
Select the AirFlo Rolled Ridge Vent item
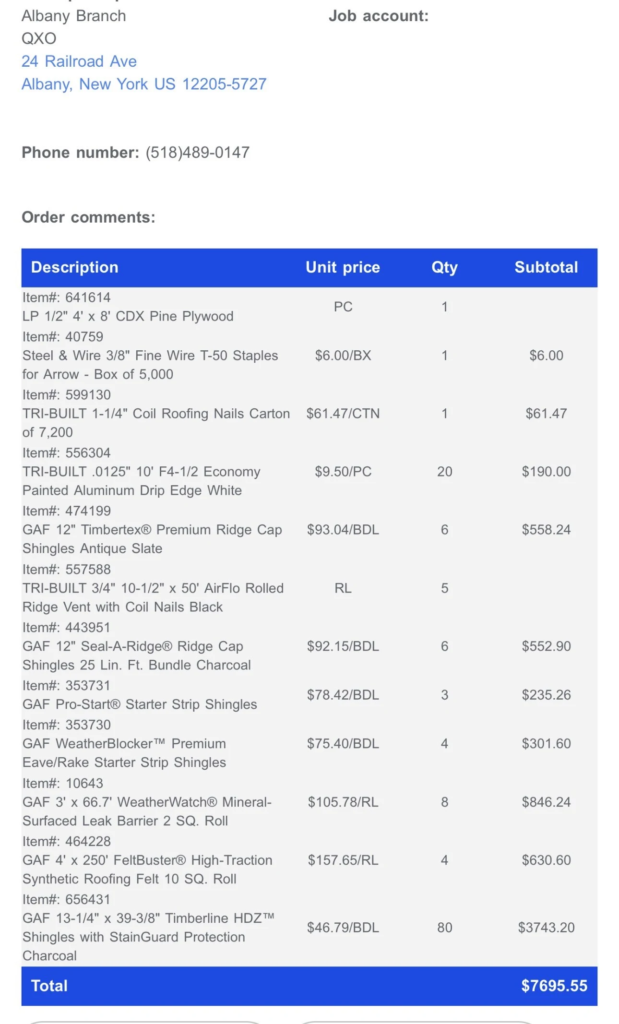click(x=152, y=597)
